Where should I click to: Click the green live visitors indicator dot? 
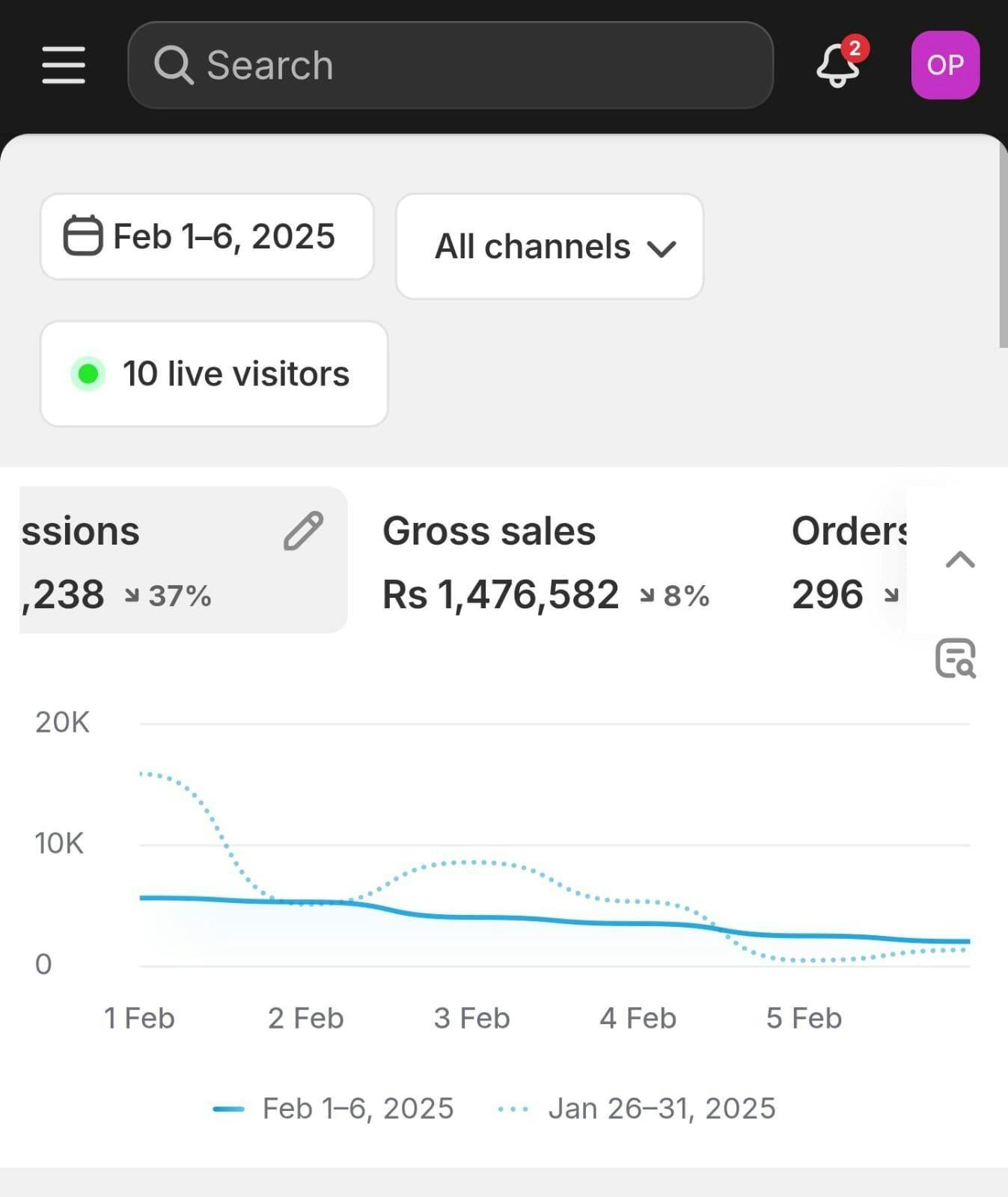(x=88, y=373)
